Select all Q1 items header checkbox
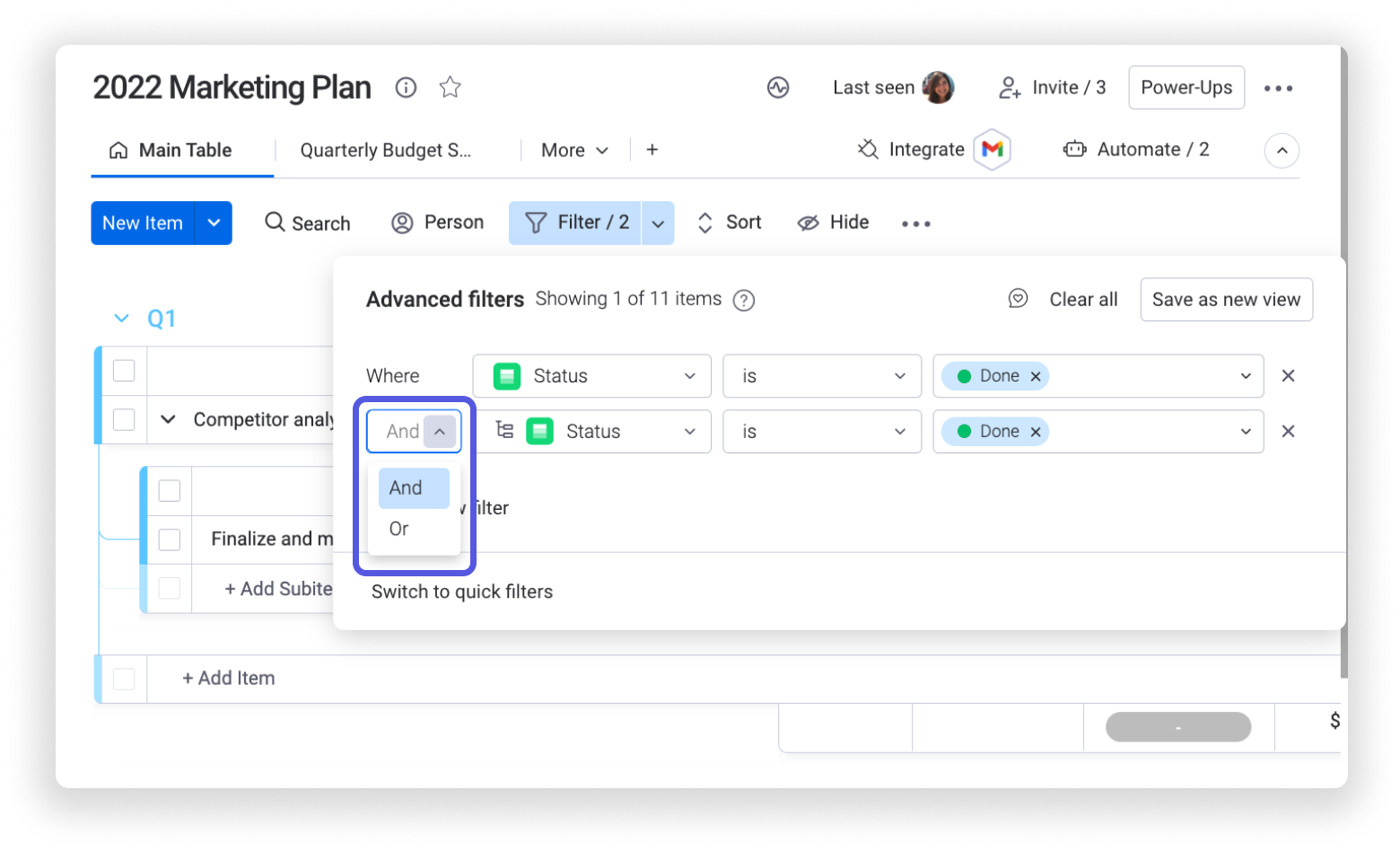 pyautogui.click(x=124, y=371)
